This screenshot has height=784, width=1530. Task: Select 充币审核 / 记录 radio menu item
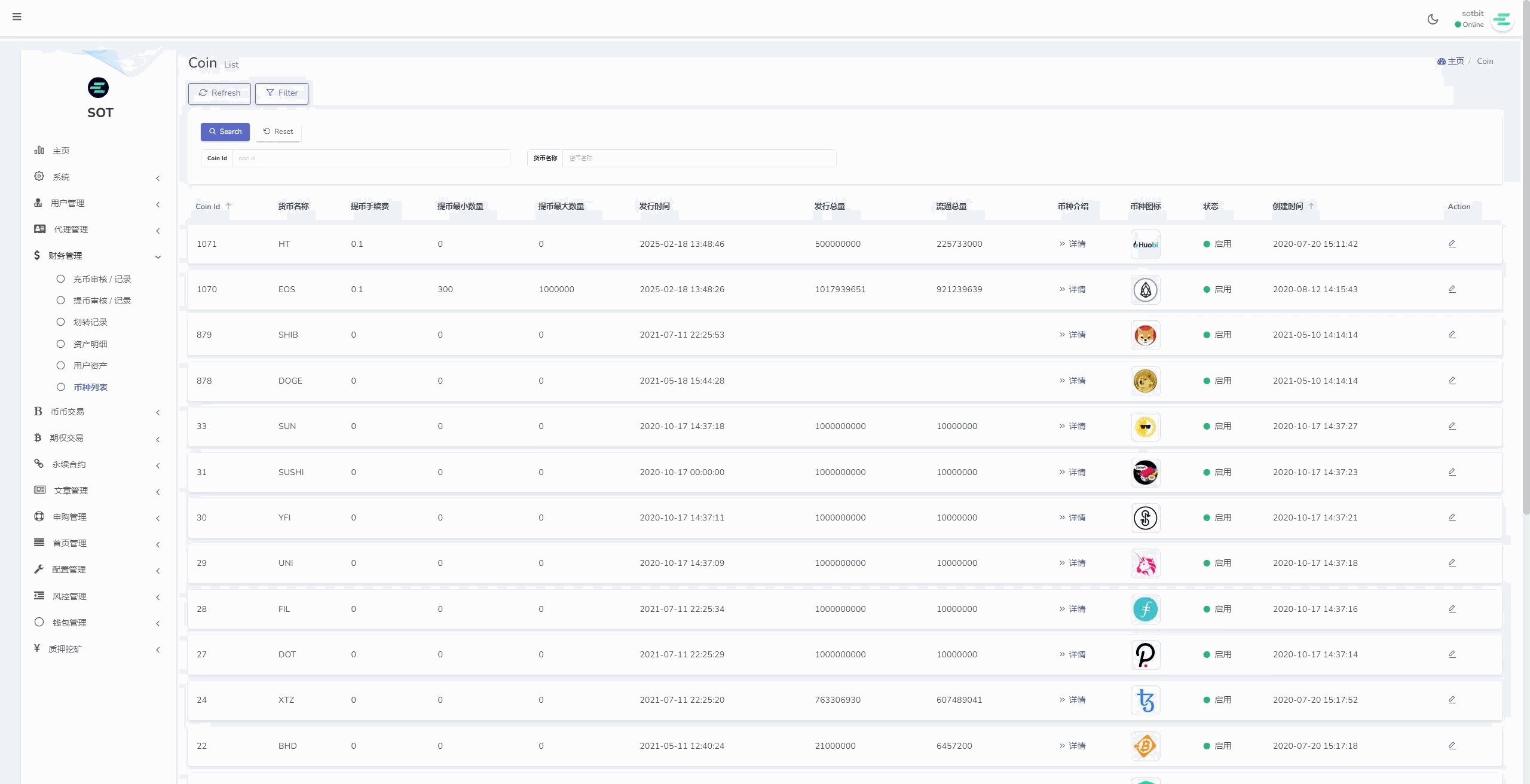[102, 279]
